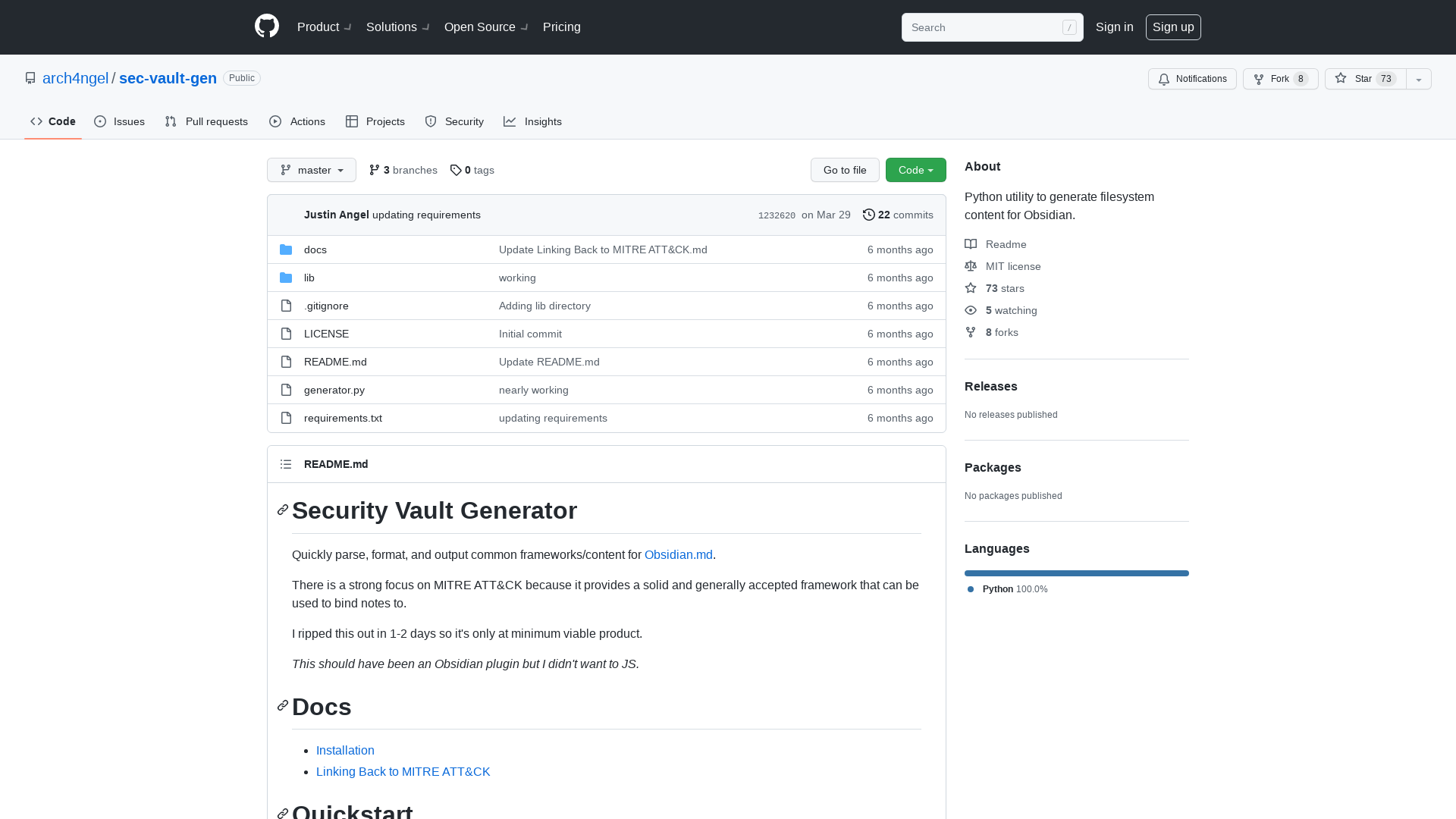View the 3 branches list
Viewport: 1456px width, 819px height.
[403, 170]
